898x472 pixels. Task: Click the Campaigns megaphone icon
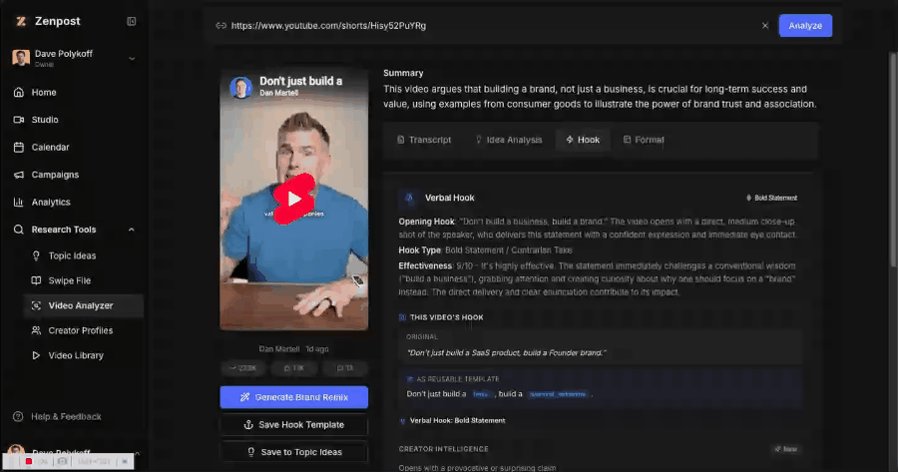[18, 175]
